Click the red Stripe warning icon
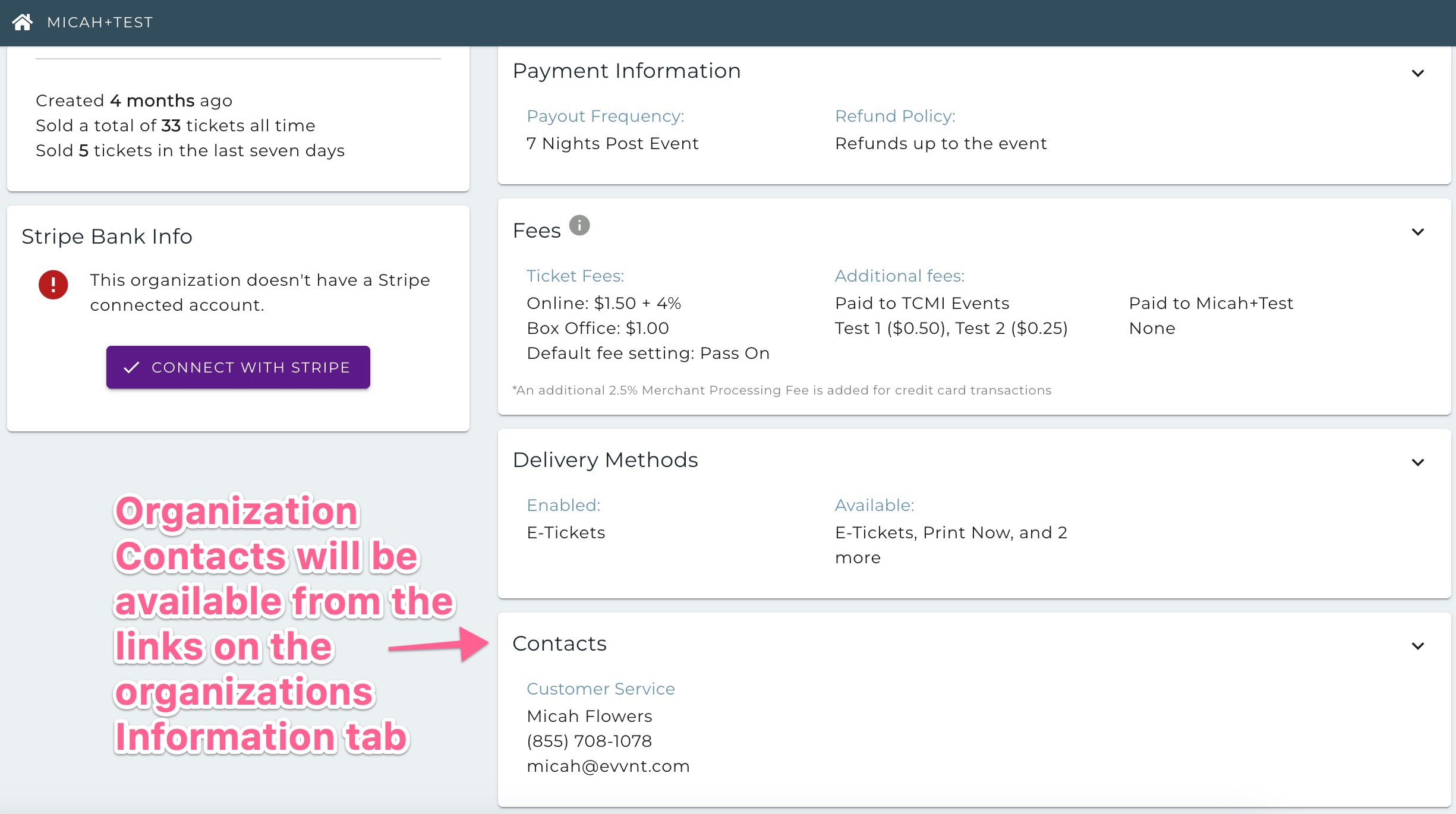1456x814 pixels. (x=53, y=285)
